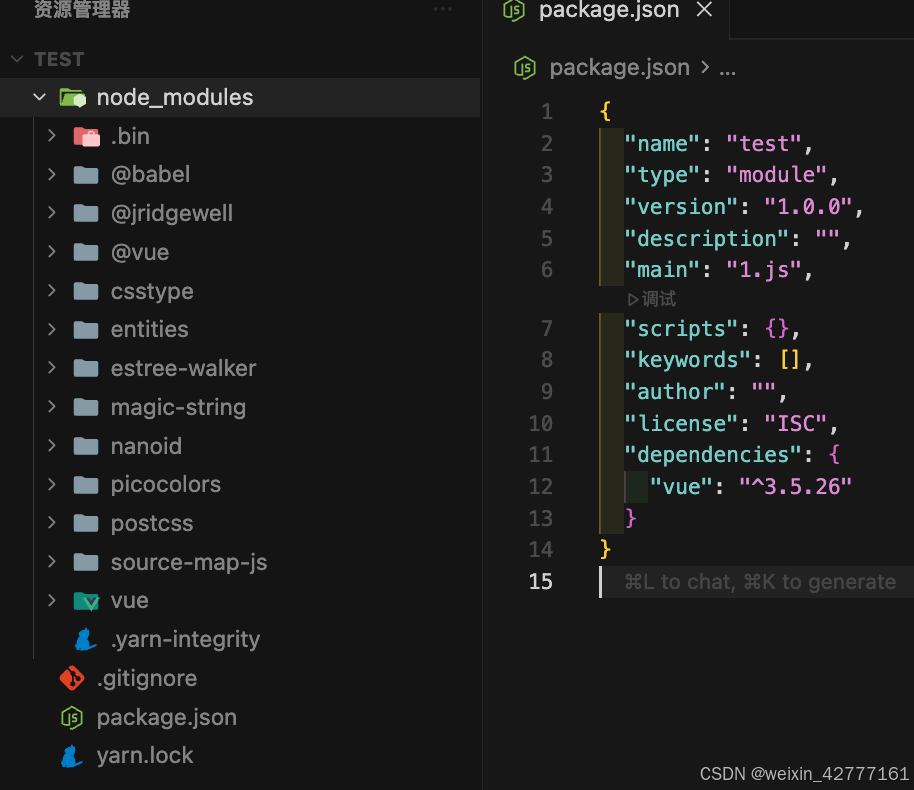Screen dimensions: 914x790
Task: Click the "name" key on line 2
Action: coord(662,143)
